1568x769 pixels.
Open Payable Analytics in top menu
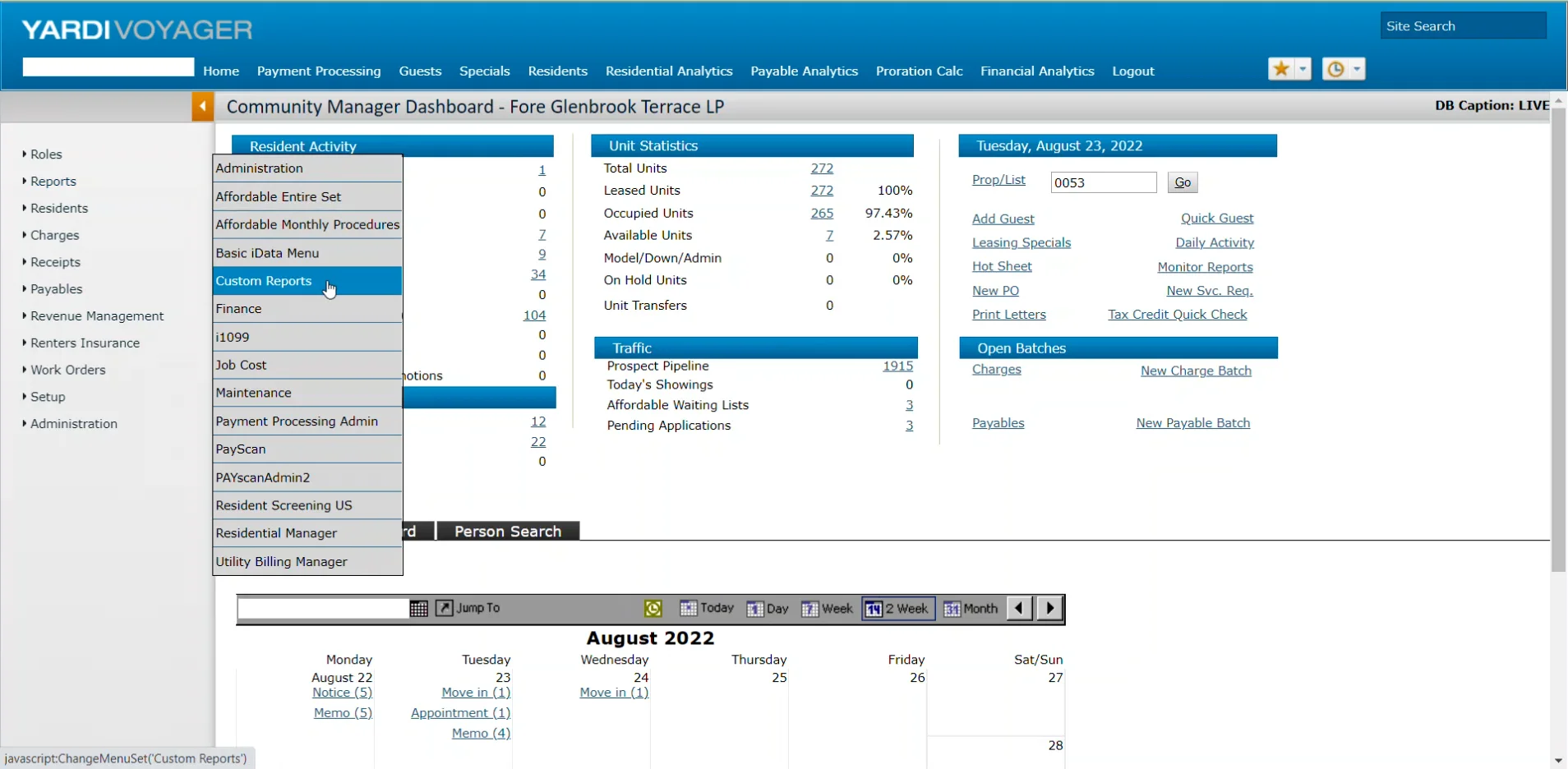click(x=804, y=71)
